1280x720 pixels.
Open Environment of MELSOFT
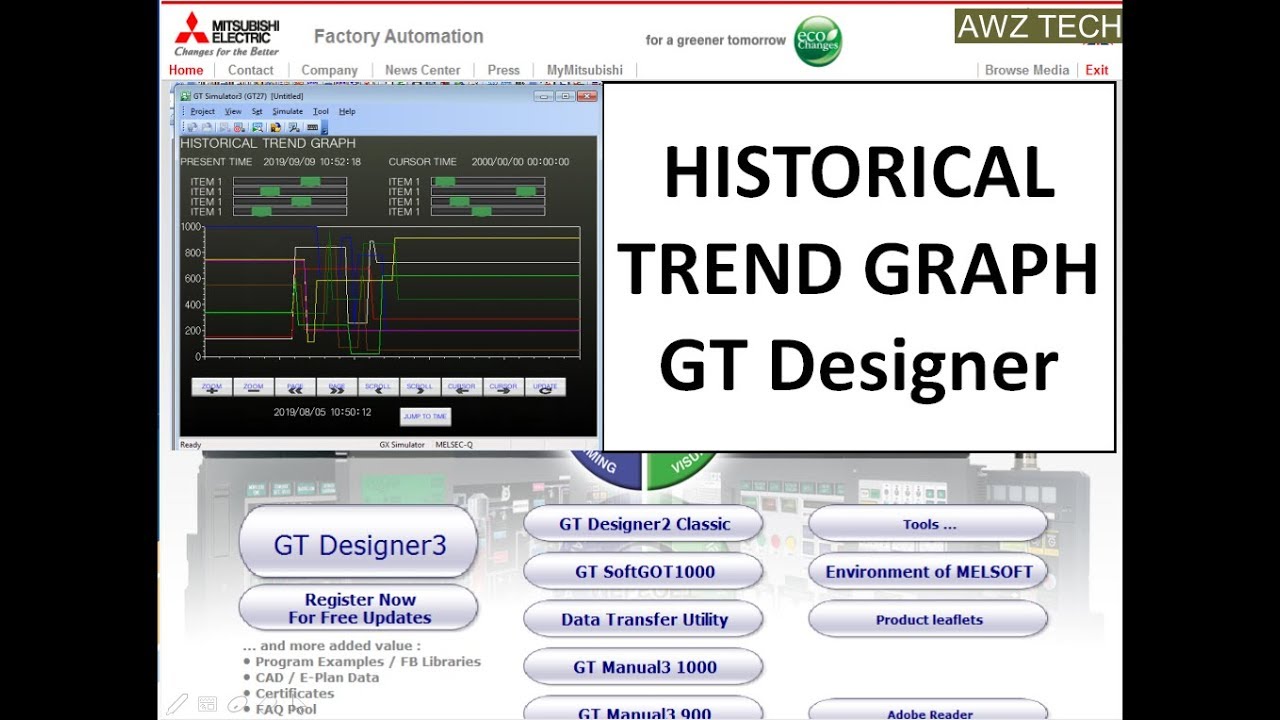(x=928, y=572)
